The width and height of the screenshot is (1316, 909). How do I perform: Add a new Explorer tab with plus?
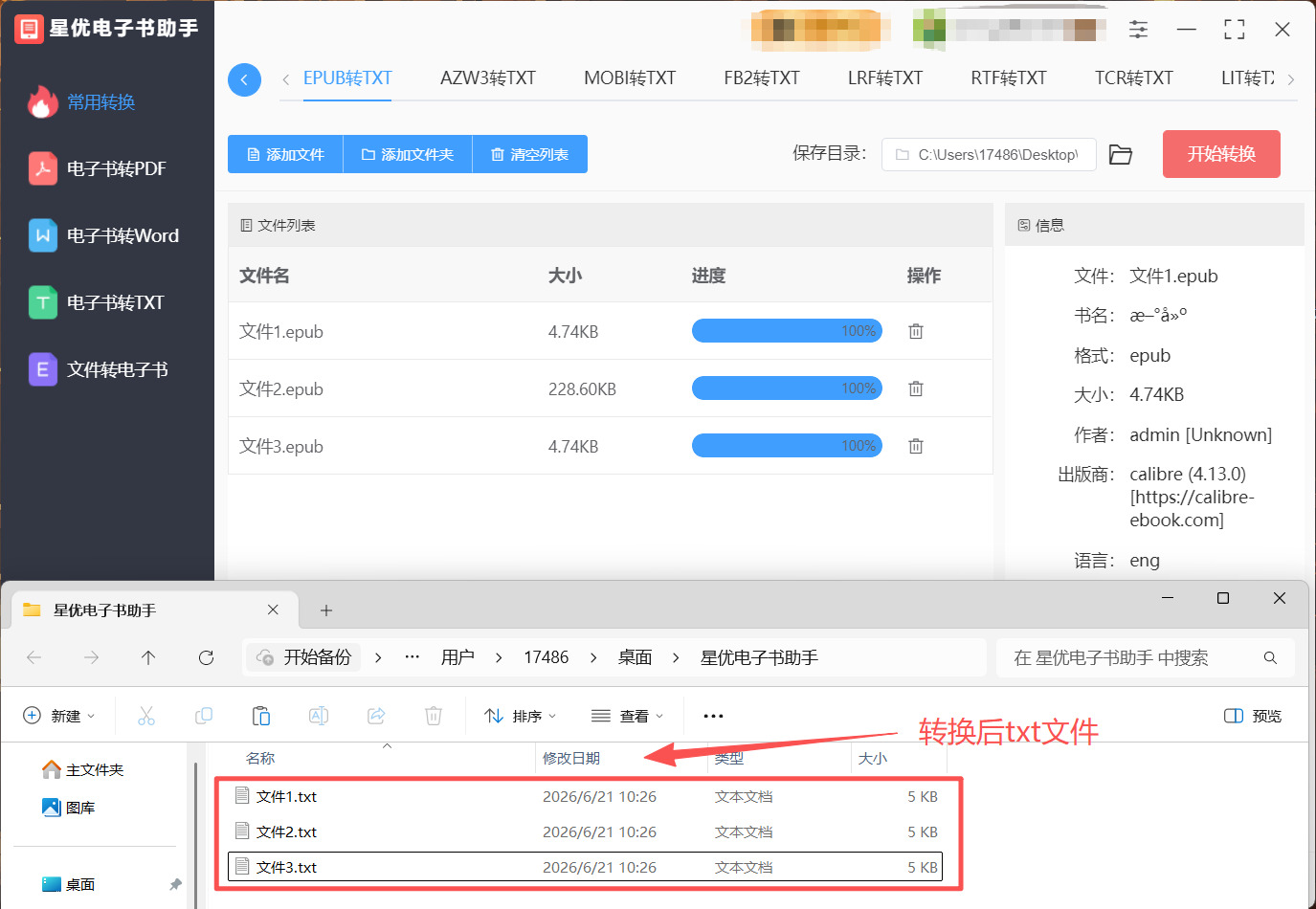(326, 610)
